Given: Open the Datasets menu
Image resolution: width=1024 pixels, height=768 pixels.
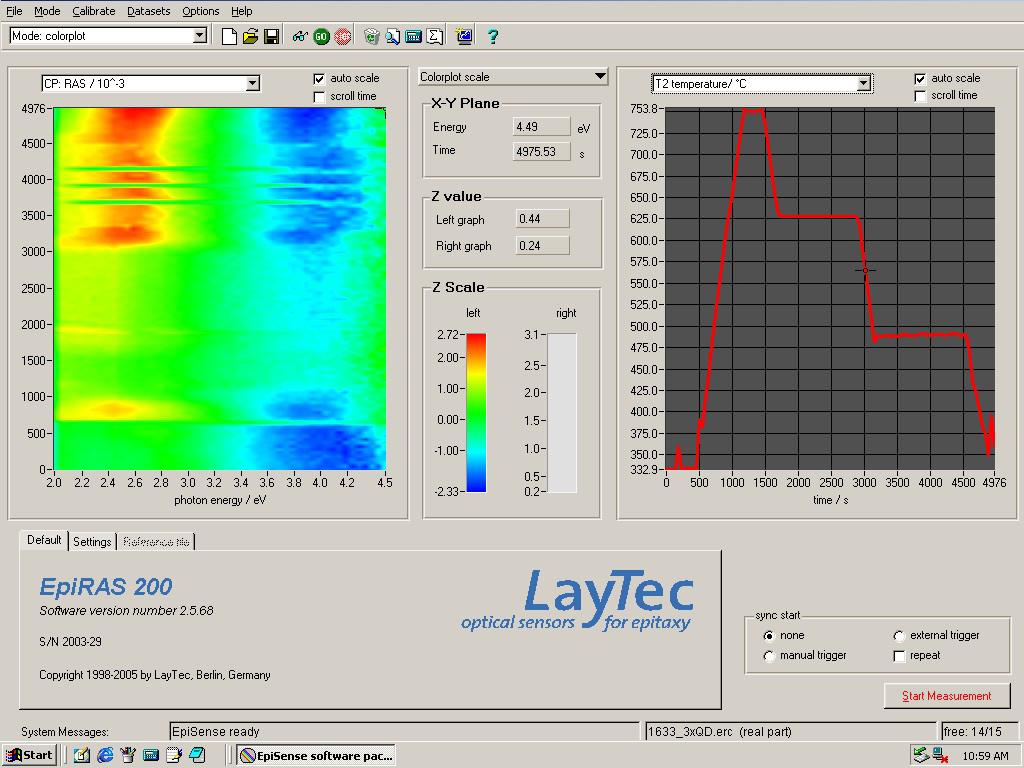Looking at the screenshot, I should [x=148, y=11].
